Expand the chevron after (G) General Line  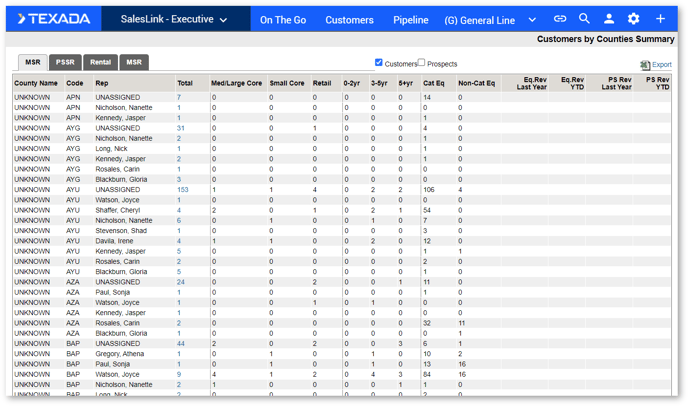(x=532, y=20)
